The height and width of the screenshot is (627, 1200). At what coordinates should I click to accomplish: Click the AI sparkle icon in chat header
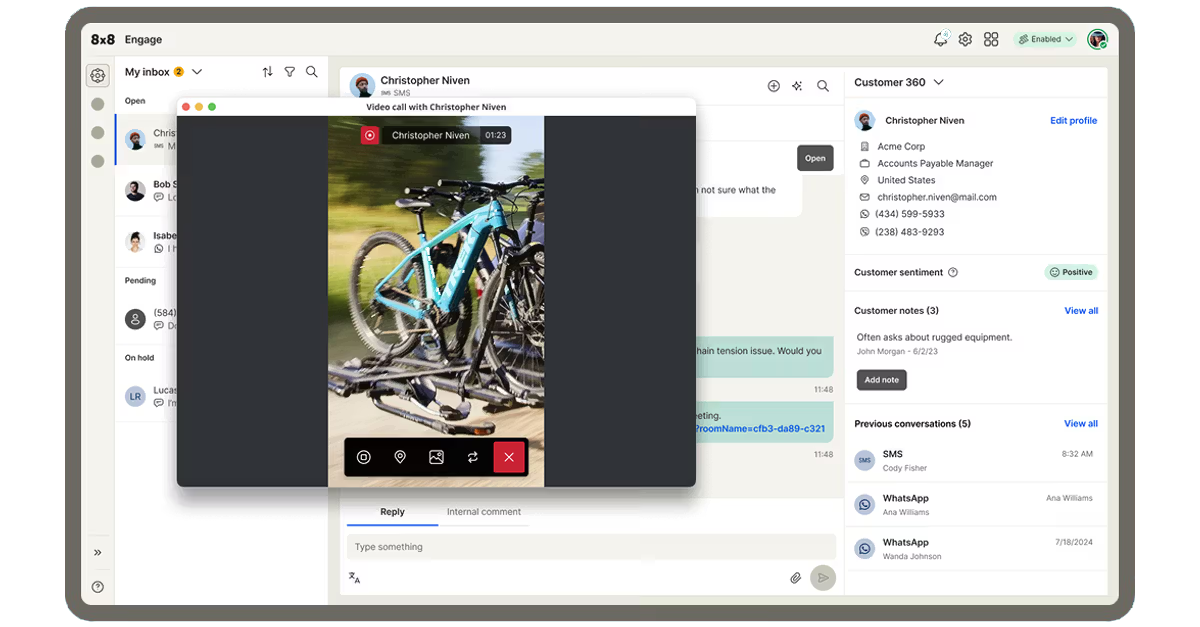797,86
